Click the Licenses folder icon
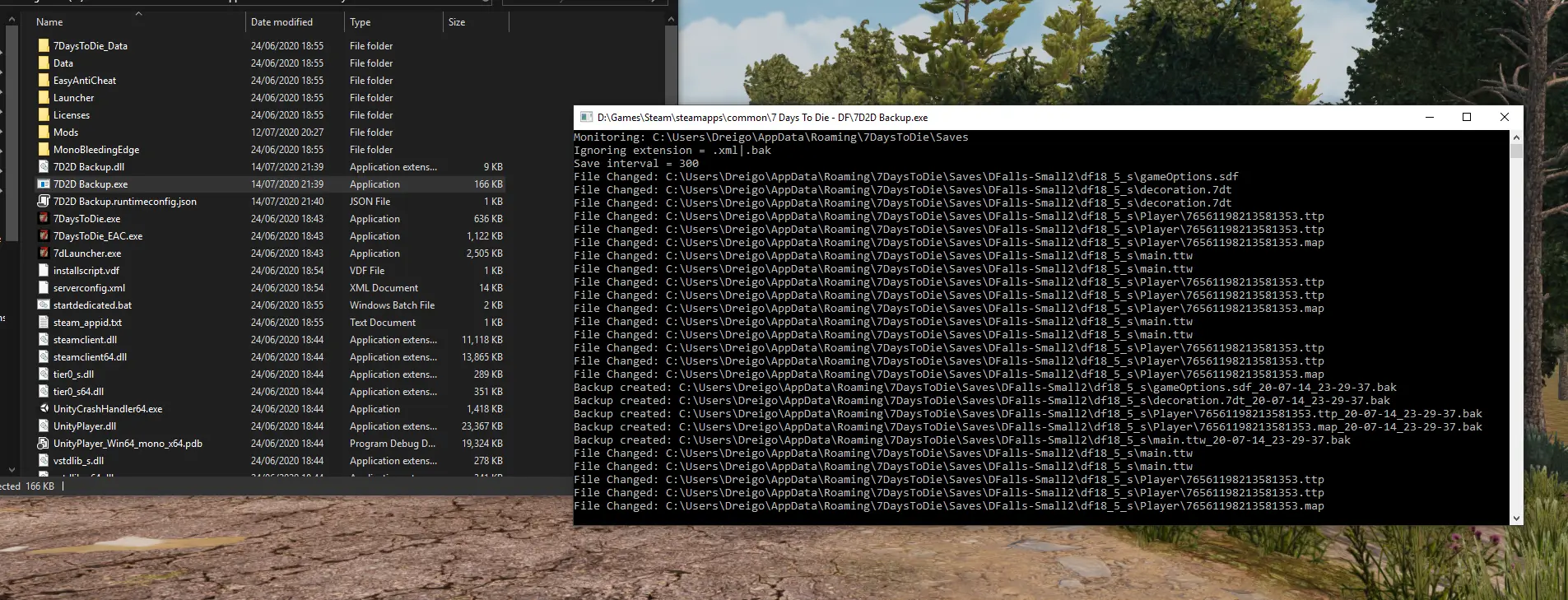The height and width of the screenshot is (600, 1568). point(44,115)
